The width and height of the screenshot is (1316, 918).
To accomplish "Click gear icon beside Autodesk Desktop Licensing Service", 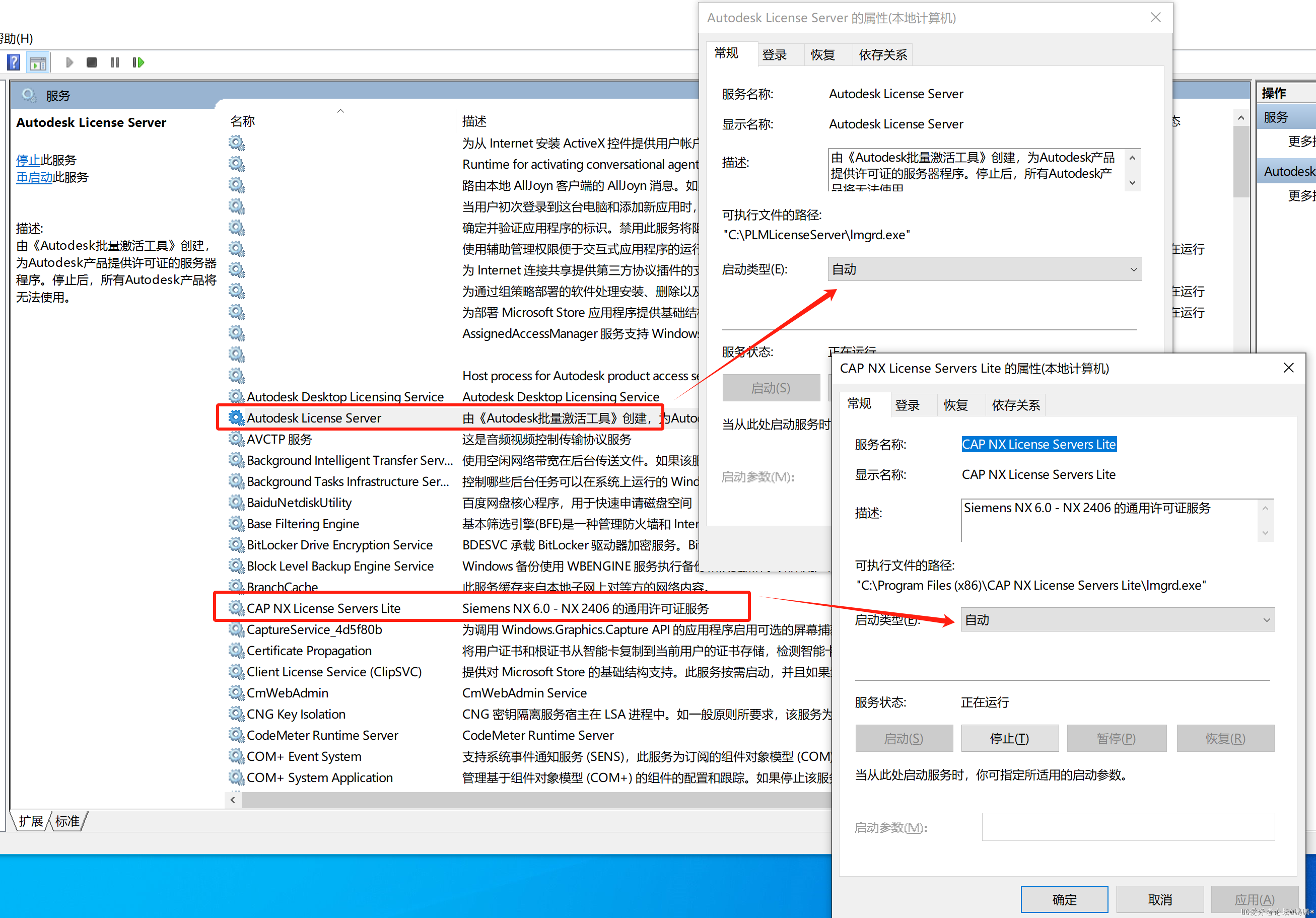I will click(x=236, y=396).
